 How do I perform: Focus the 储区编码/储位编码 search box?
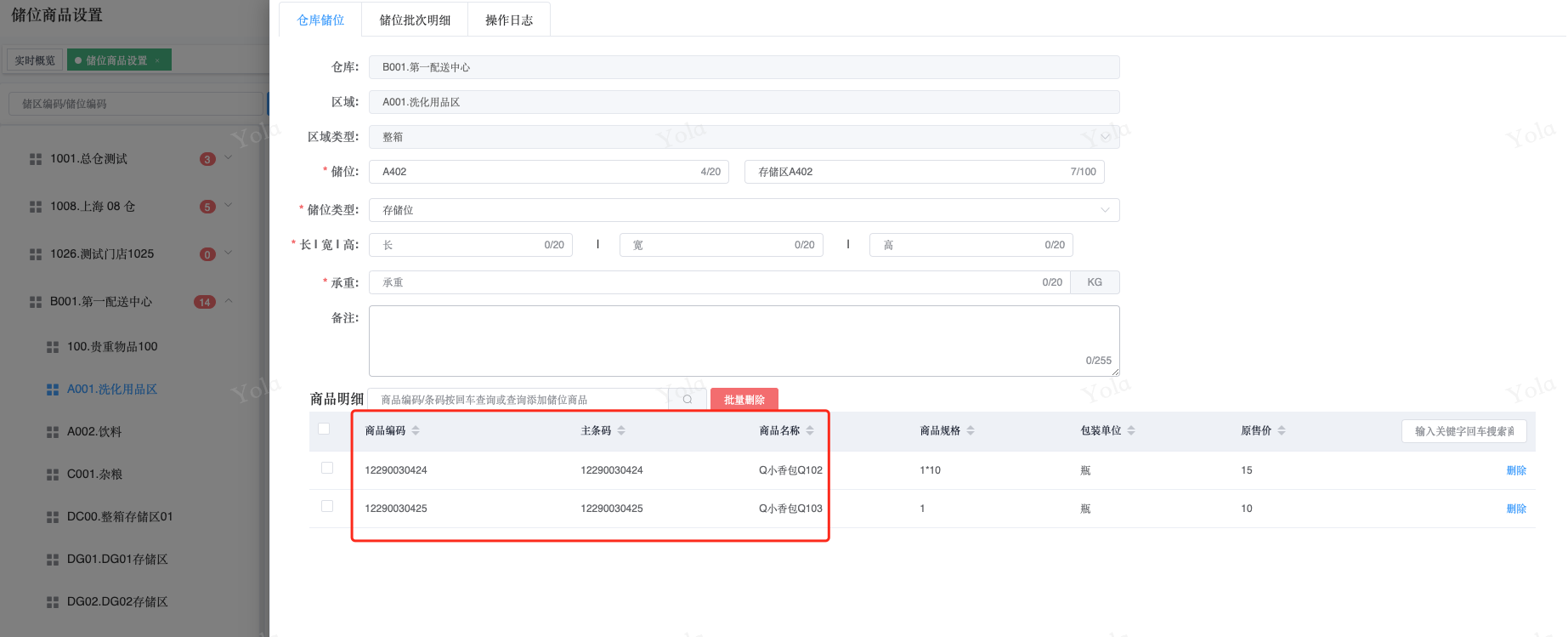point(136,104)
